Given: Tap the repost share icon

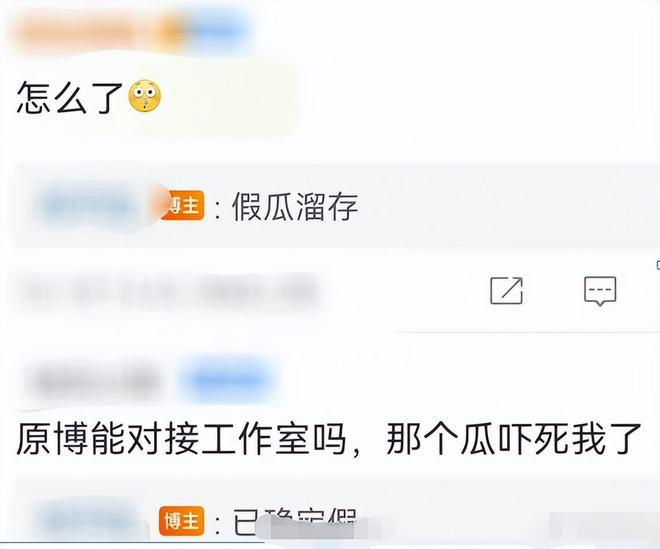Looking at the screenshot, I should click(x=507, y=290).
